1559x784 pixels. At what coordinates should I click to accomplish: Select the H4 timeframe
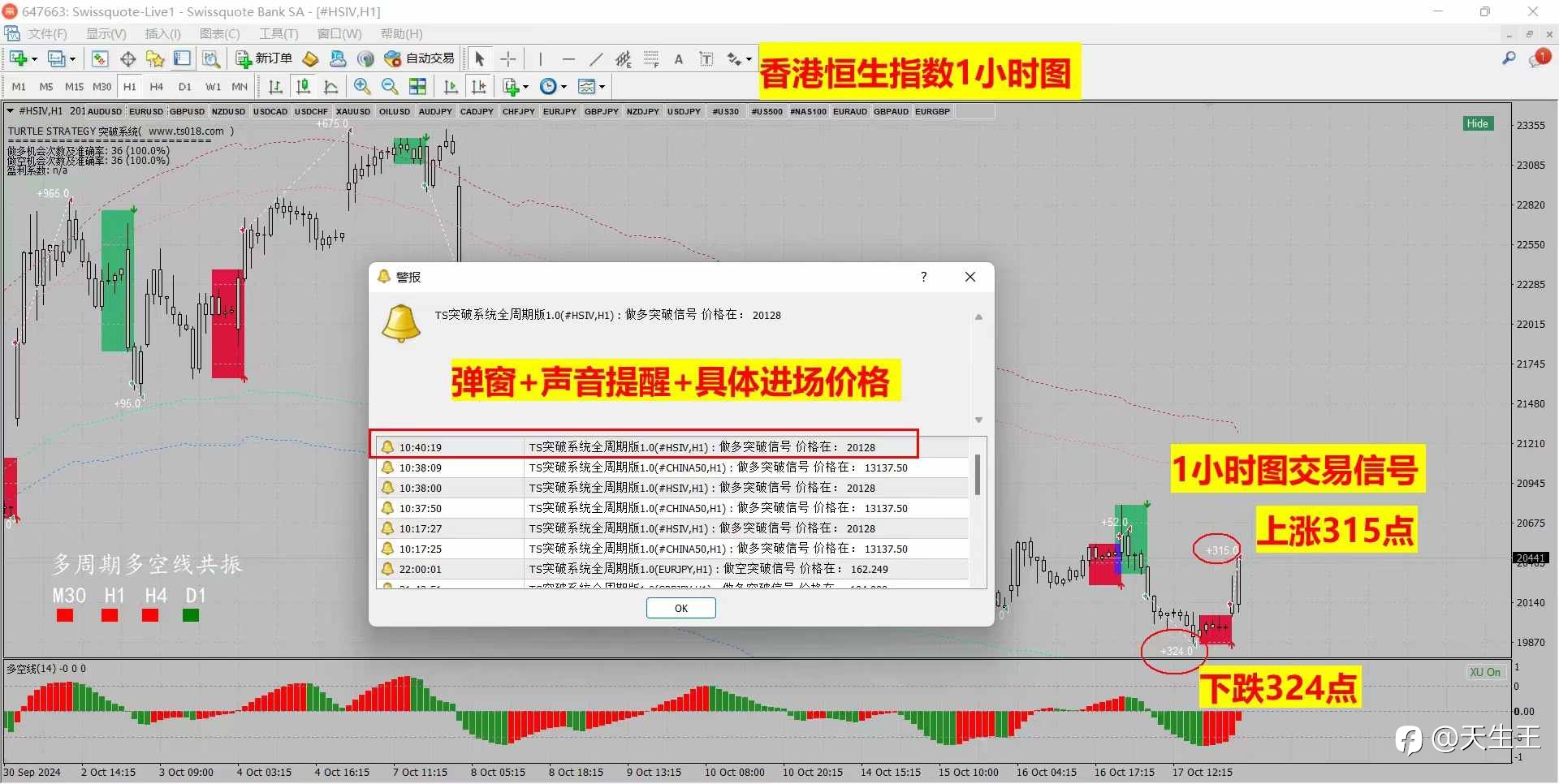[157, 87]
